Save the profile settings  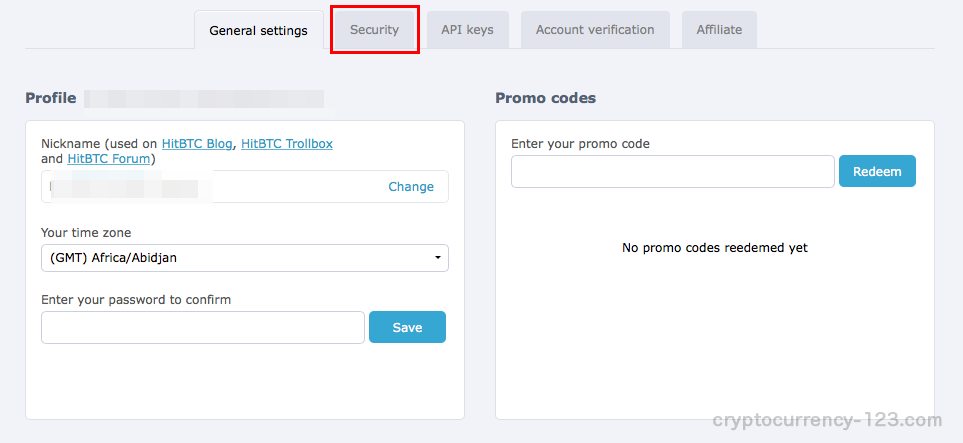(x=407, y=327)
